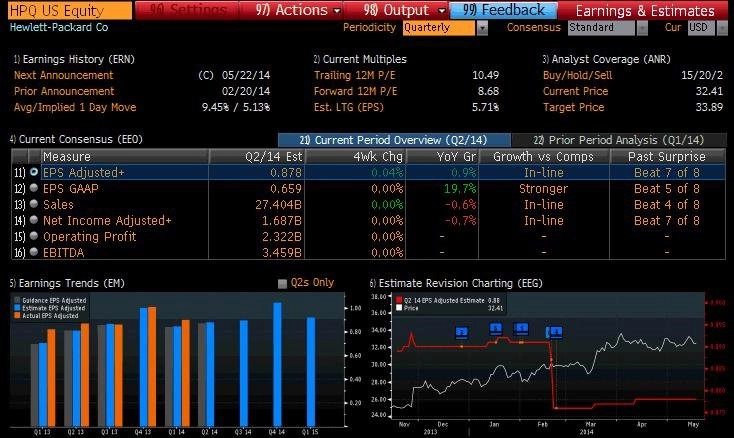Click the Earnings & Estimates title label
The height and width of the screenshot is (438, 734).
point(645,10)
